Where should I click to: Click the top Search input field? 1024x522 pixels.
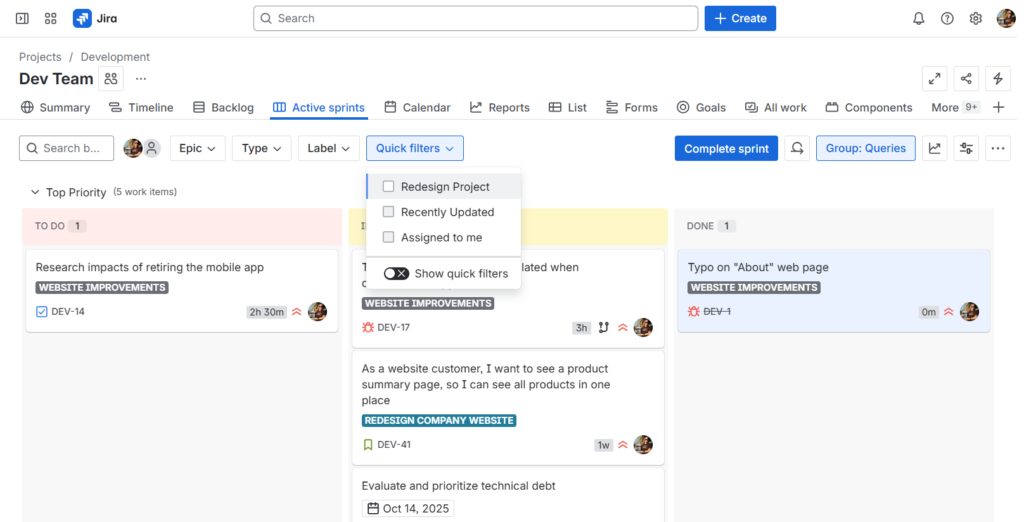point(476,18)
